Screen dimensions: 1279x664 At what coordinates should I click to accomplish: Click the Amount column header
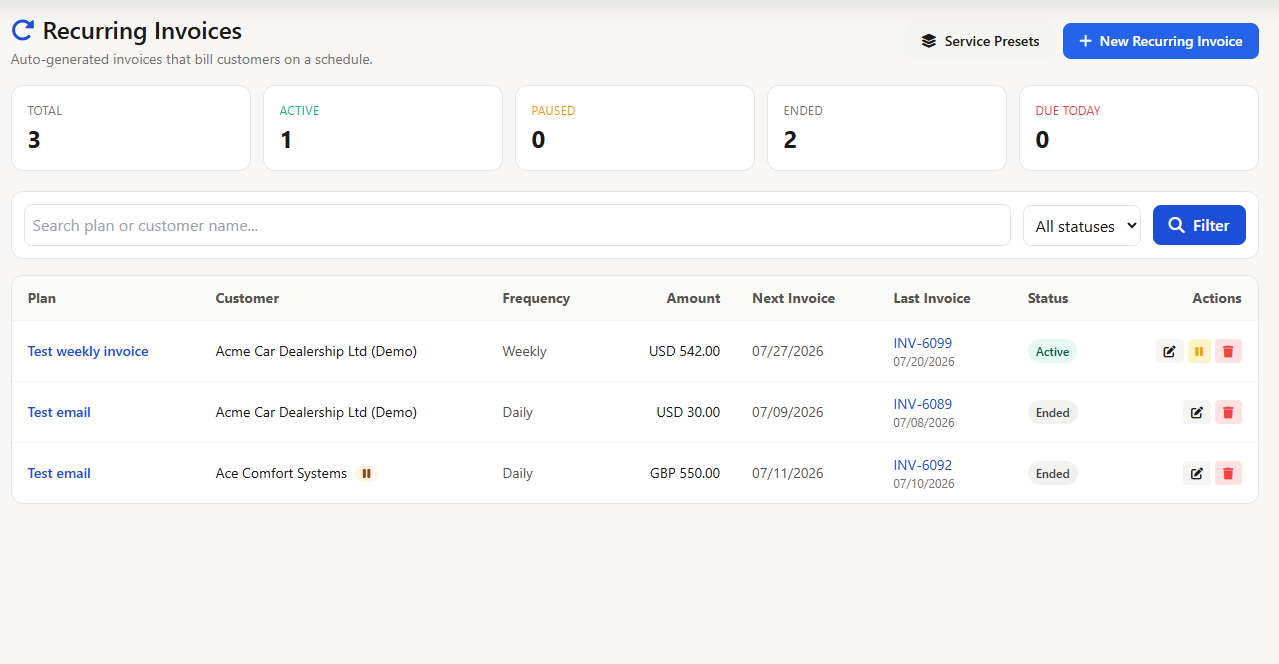(693, 298)
